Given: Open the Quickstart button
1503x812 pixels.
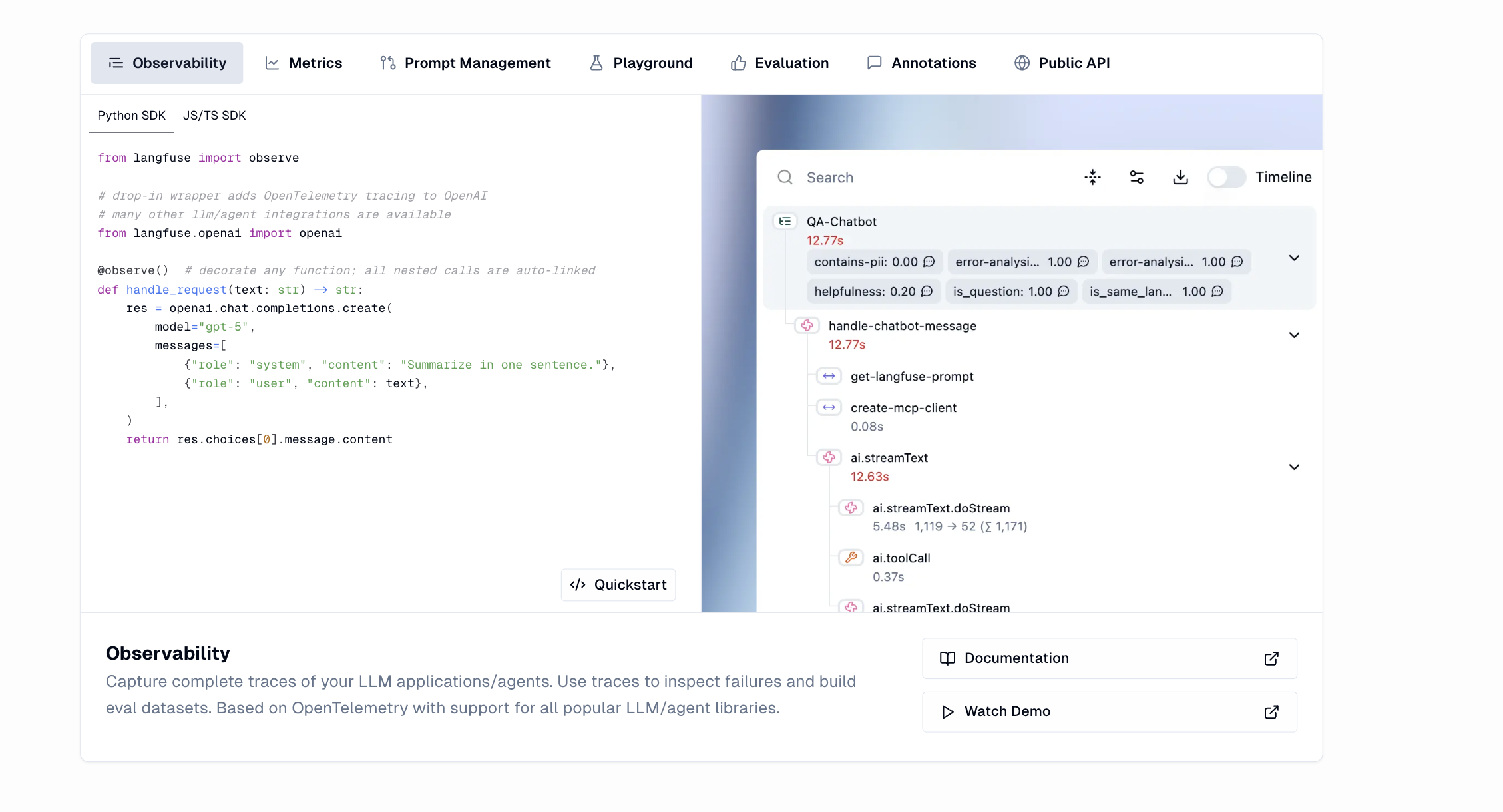Looking at the screenshot, I should [x=618, y=584].
